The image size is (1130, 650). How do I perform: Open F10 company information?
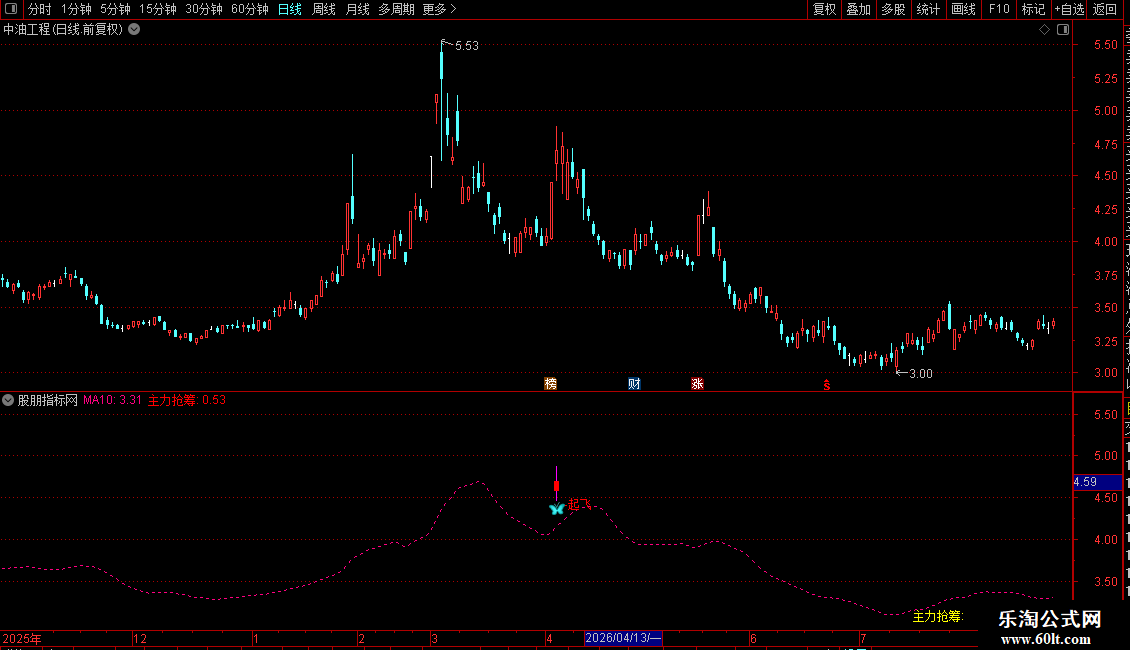point(999,9)
